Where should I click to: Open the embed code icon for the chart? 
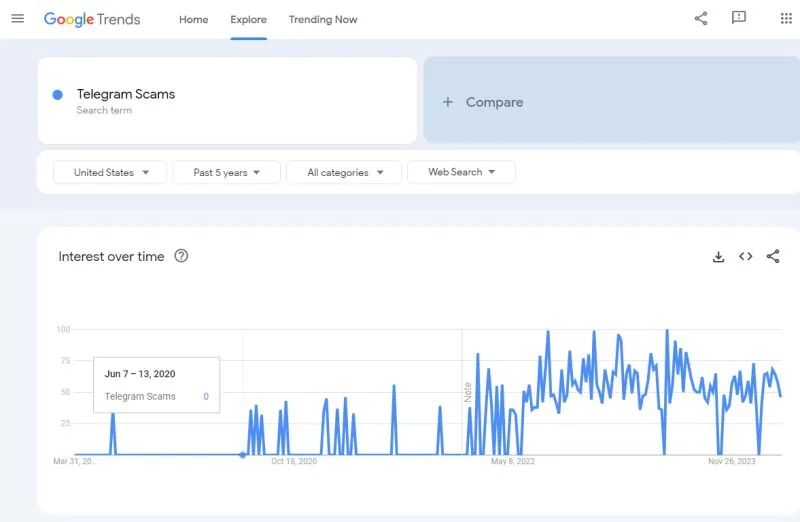pos(745,256)
